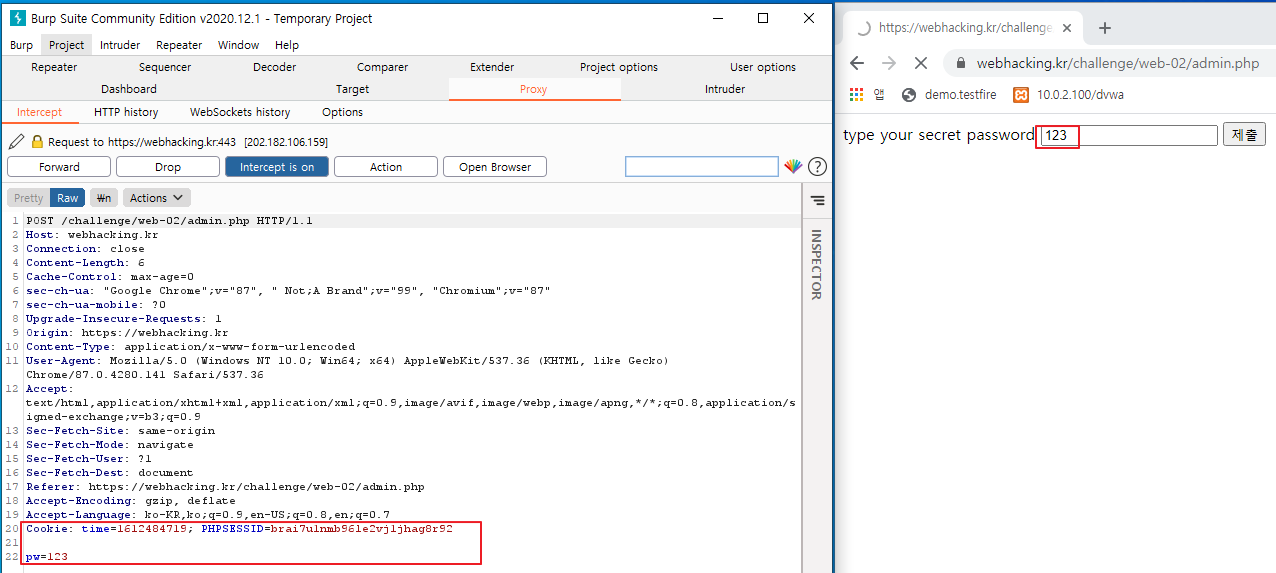Open the Proxy Options sub-tab

(342, 112)
